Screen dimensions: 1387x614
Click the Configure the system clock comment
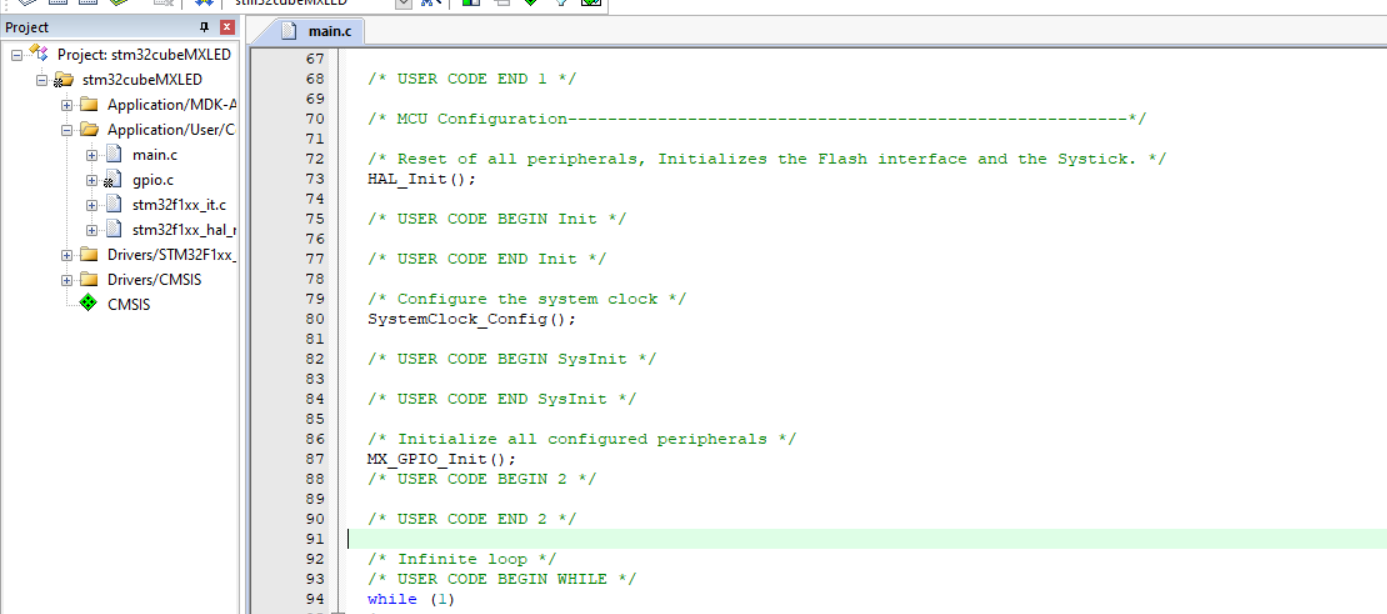coord(526,299)
